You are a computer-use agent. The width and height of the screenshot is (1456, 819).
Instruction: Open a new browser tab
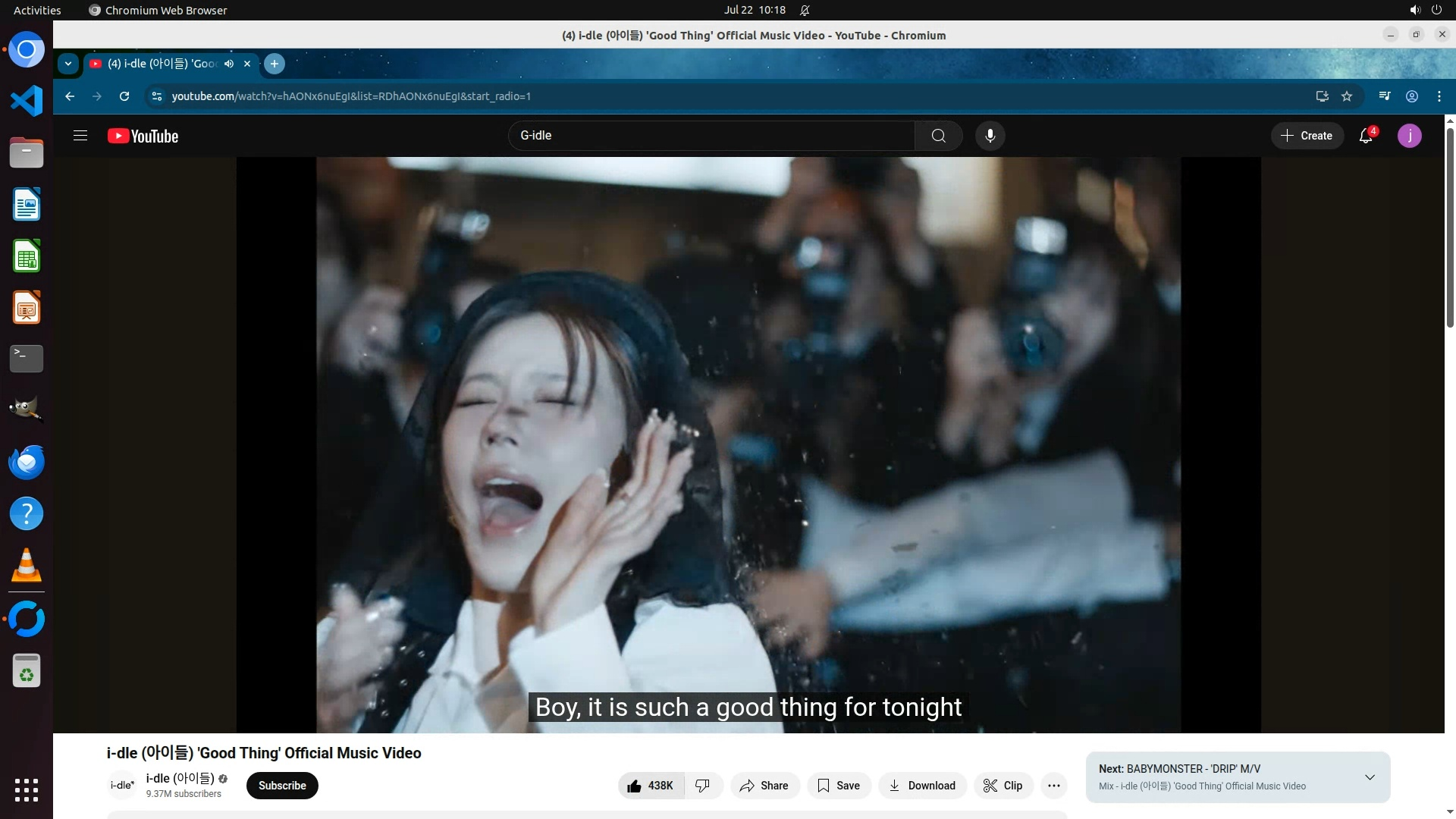tap(275, 64)
